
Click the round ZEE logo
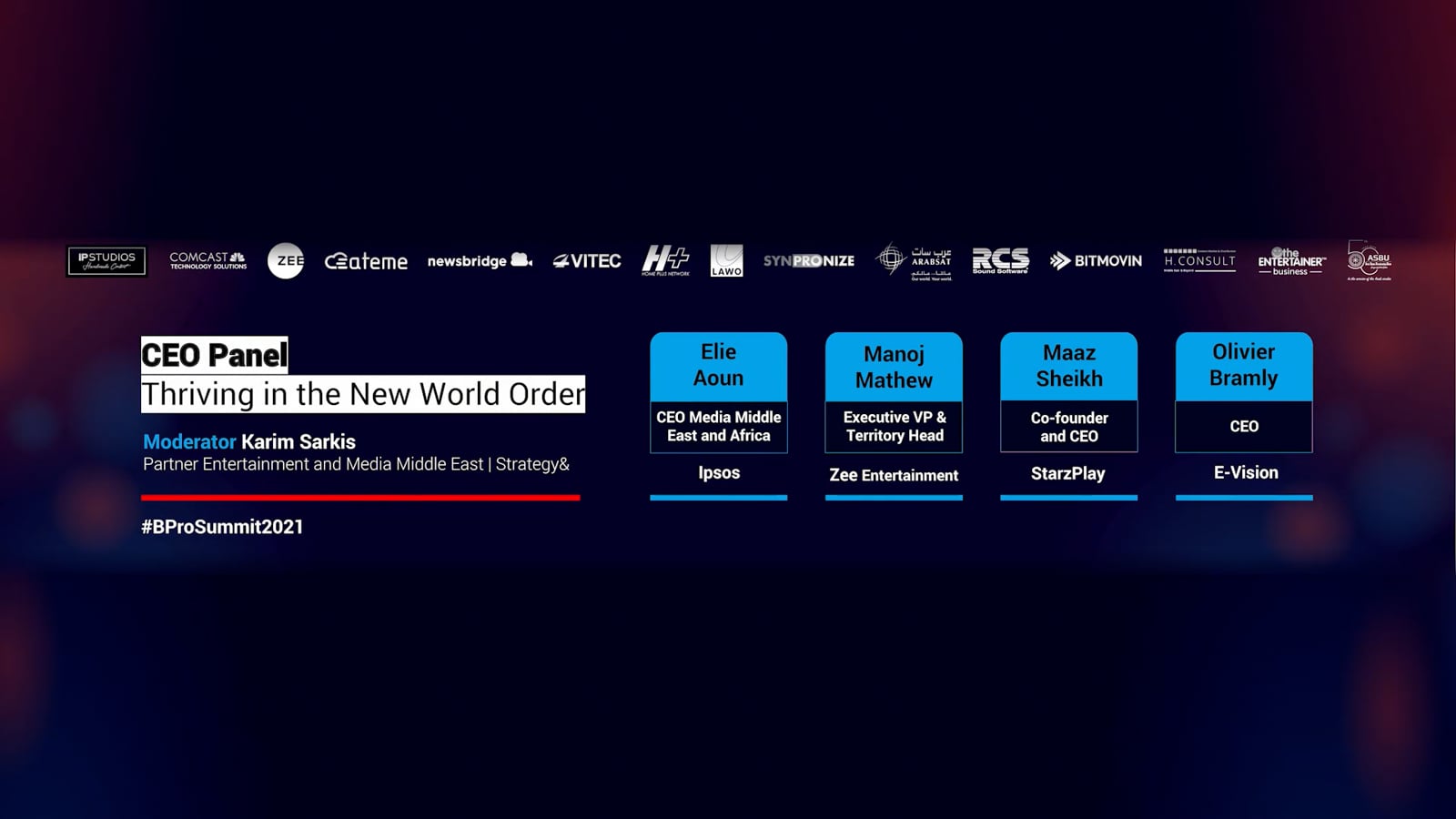tap(286, 261)
